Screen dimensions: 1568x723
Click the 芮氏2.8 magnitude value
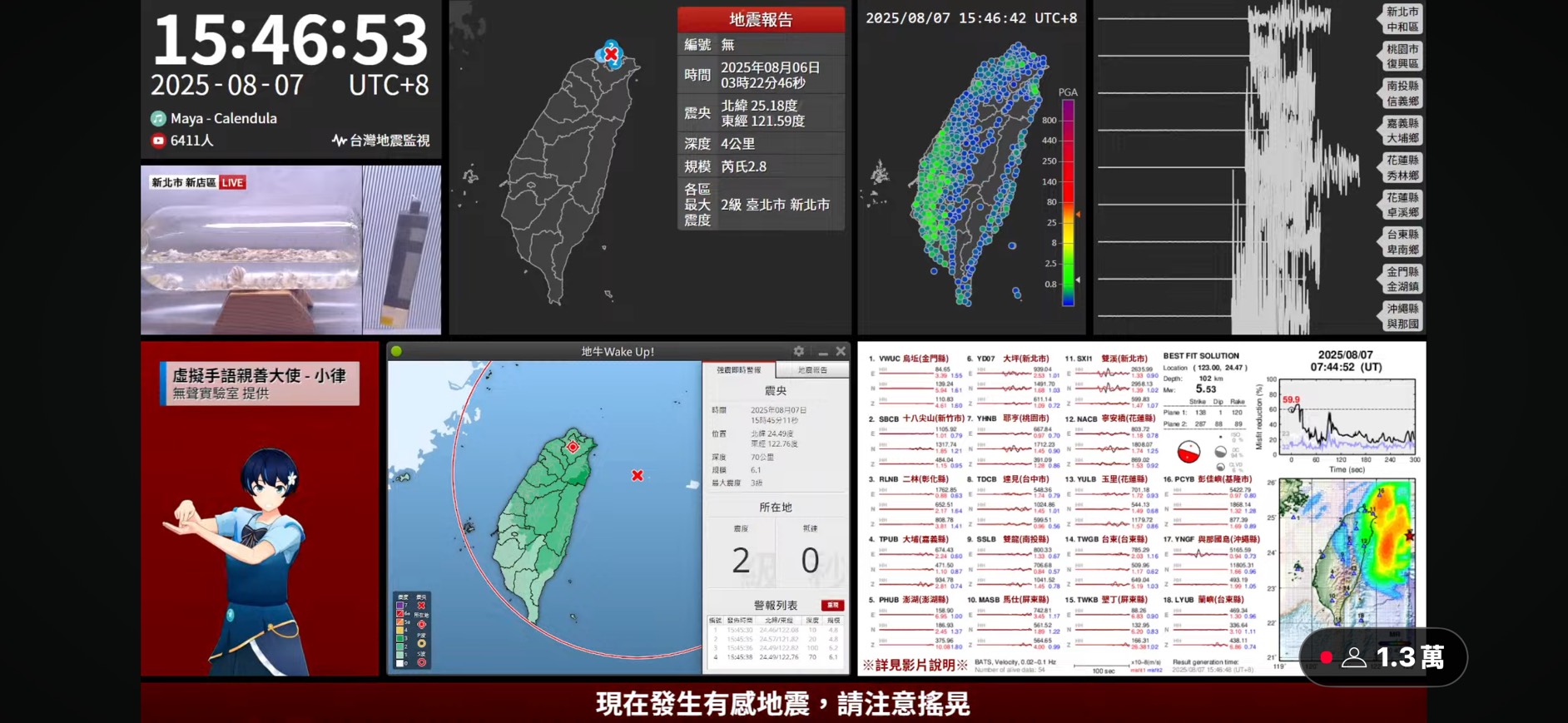(x=744, y=166)
